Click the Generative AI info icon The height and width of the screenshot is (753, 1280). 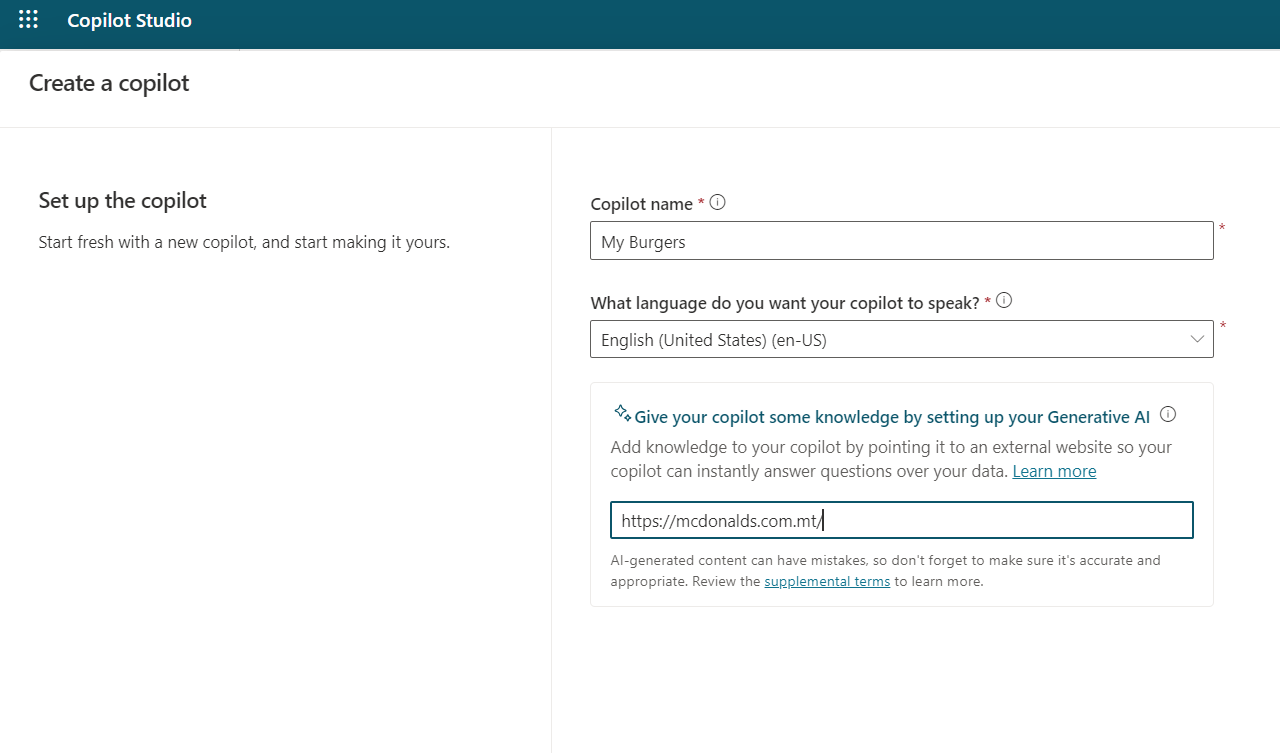pos(1167,413)
